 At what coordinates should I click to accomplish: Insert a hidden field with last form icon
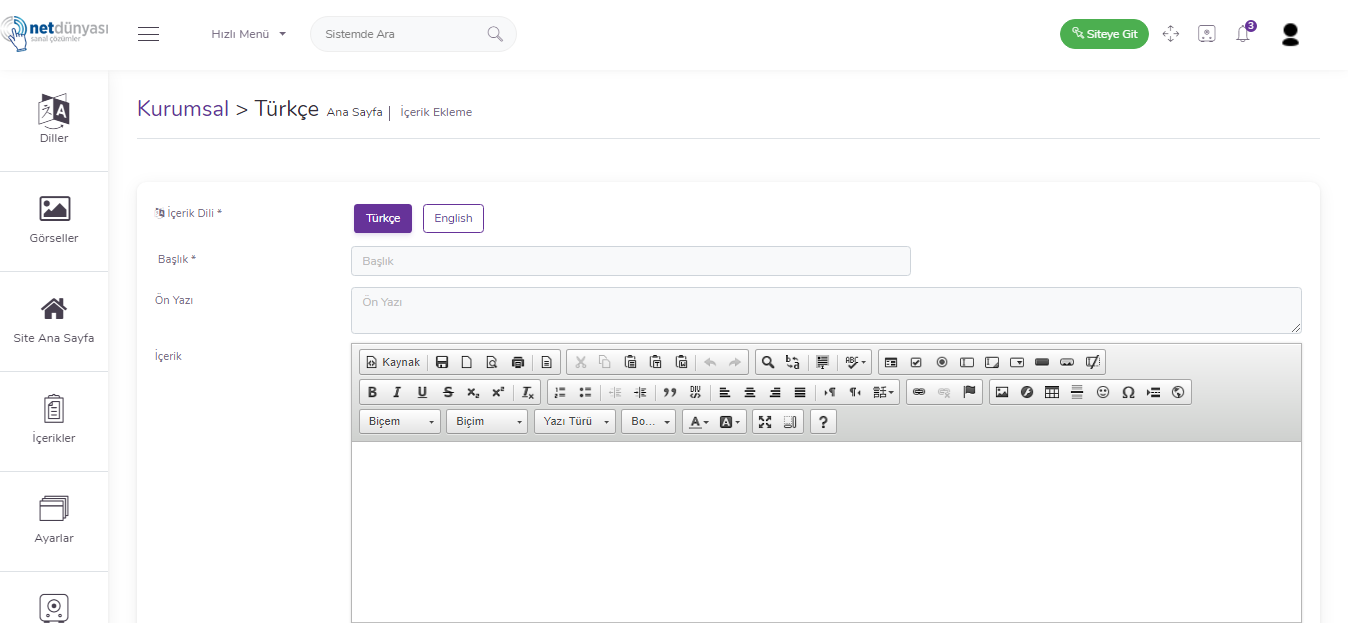point(1092,362)
